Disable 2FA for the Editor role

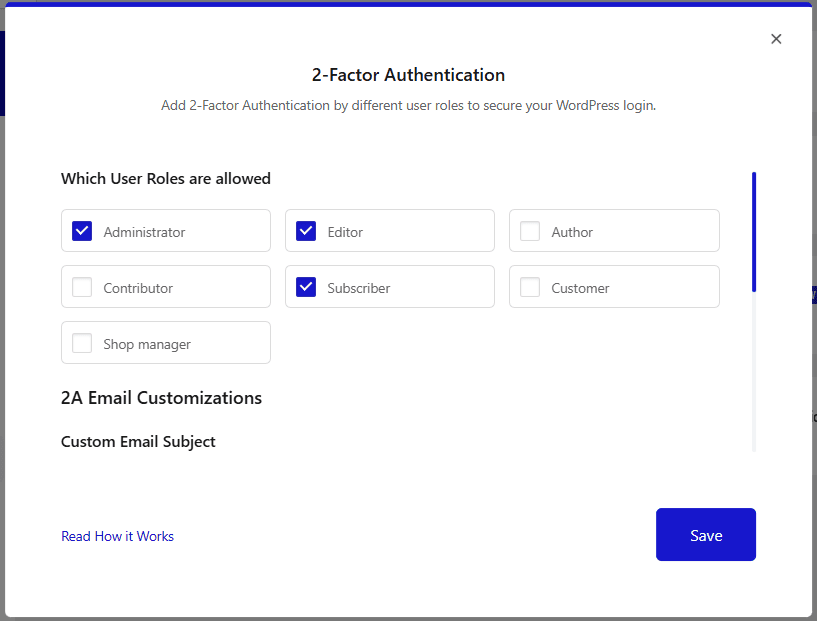point(306,231)
